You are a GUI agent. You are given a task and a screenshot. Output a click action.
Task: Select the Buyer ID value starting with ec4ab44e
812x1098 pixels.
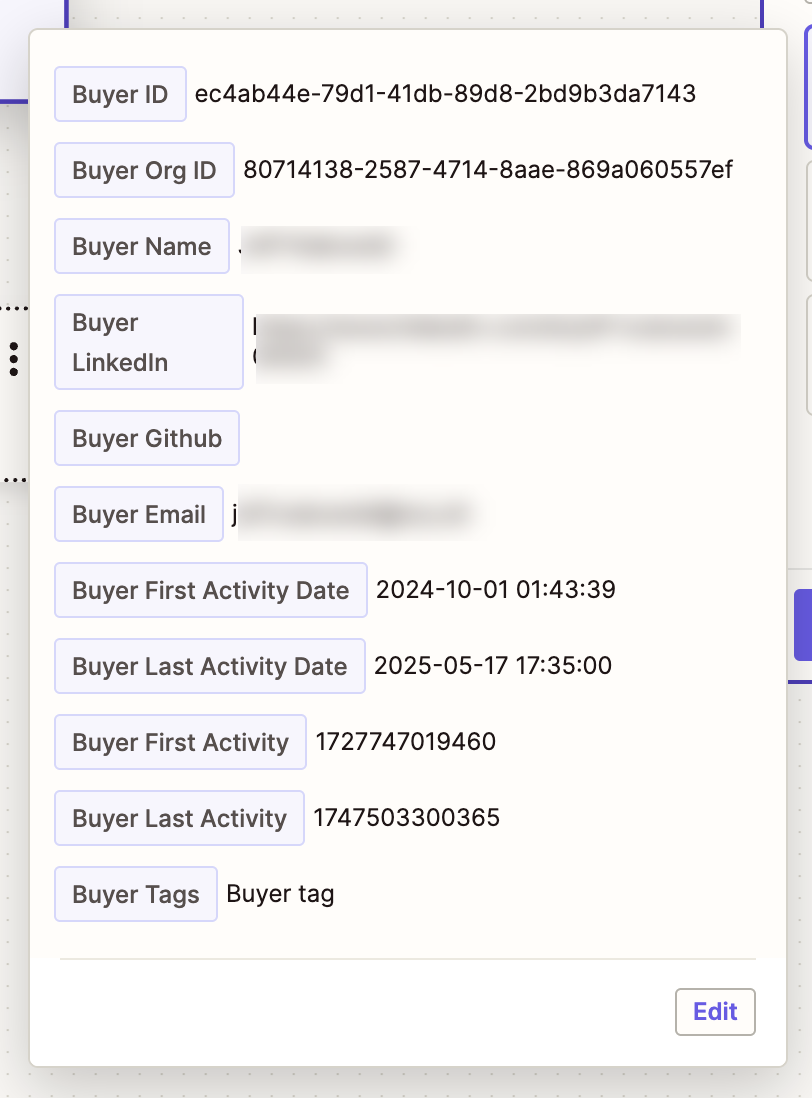(445, 94)
